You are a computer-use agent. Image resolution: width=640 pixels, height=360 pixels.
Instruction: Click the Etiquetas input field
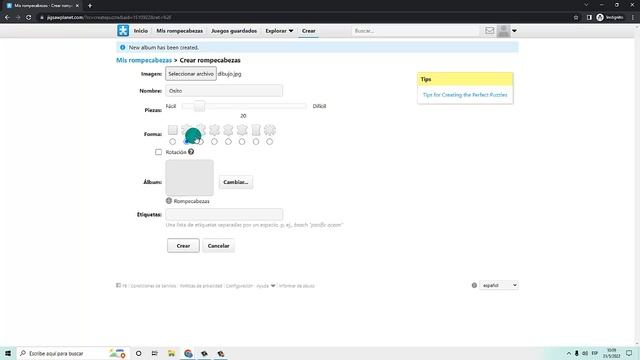point(224,214)
